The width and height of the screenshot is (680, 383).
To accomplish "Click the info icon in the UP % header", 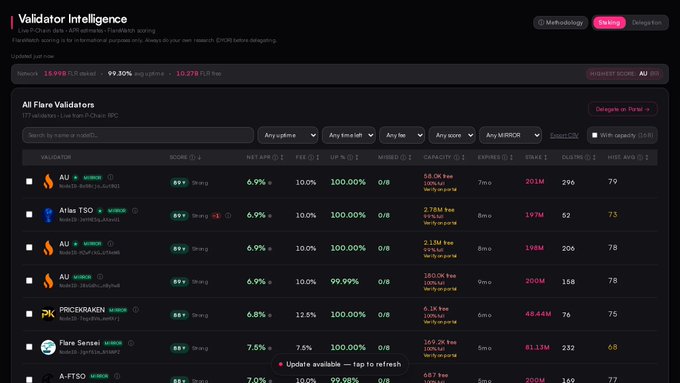I will pyautogui.click(x=350, y=157).
